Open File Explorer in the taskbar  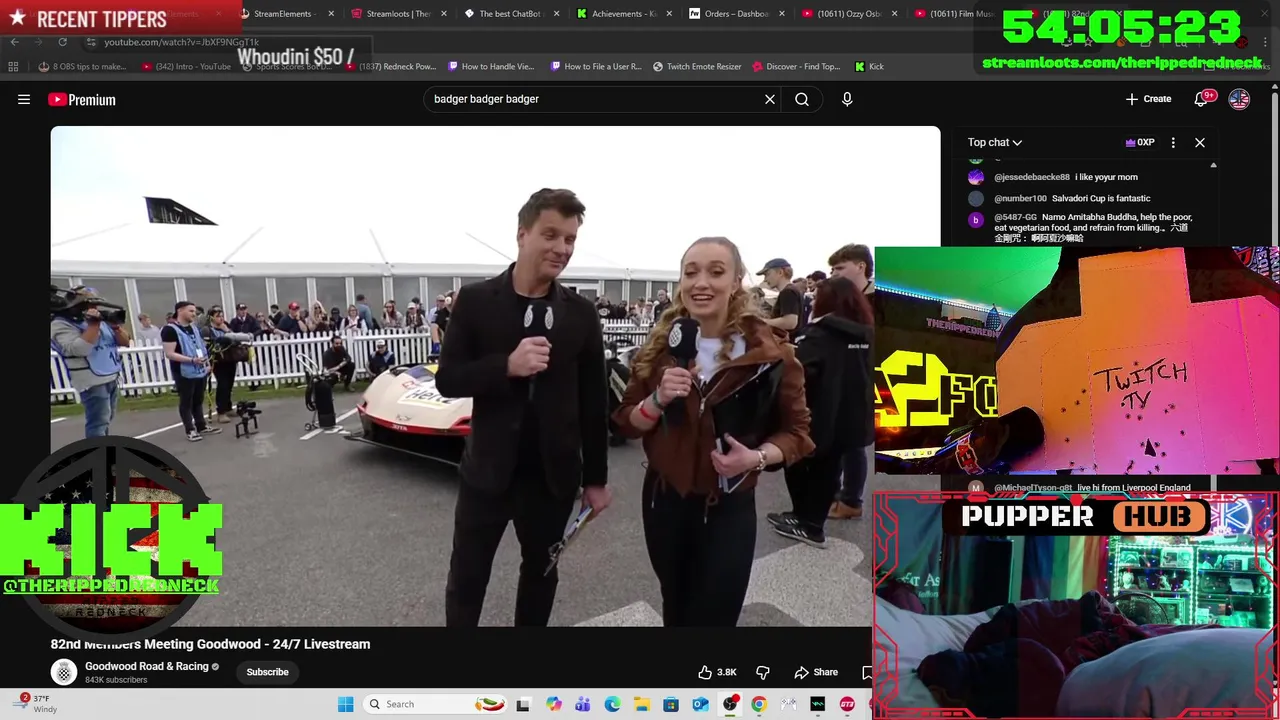641,704
